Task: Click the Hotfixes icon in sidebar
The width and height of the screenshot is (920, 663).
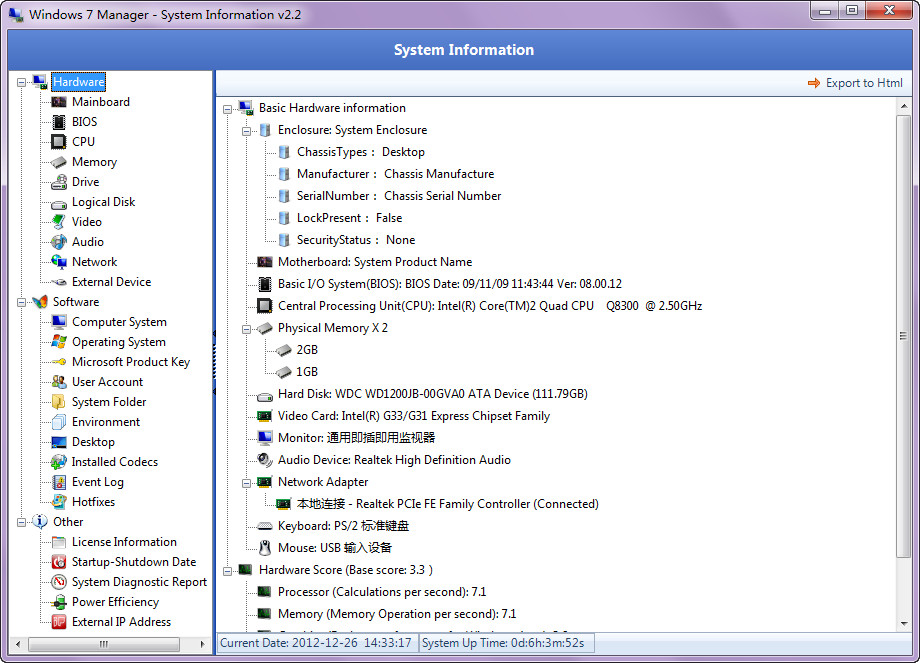Action: pos(59,502)
